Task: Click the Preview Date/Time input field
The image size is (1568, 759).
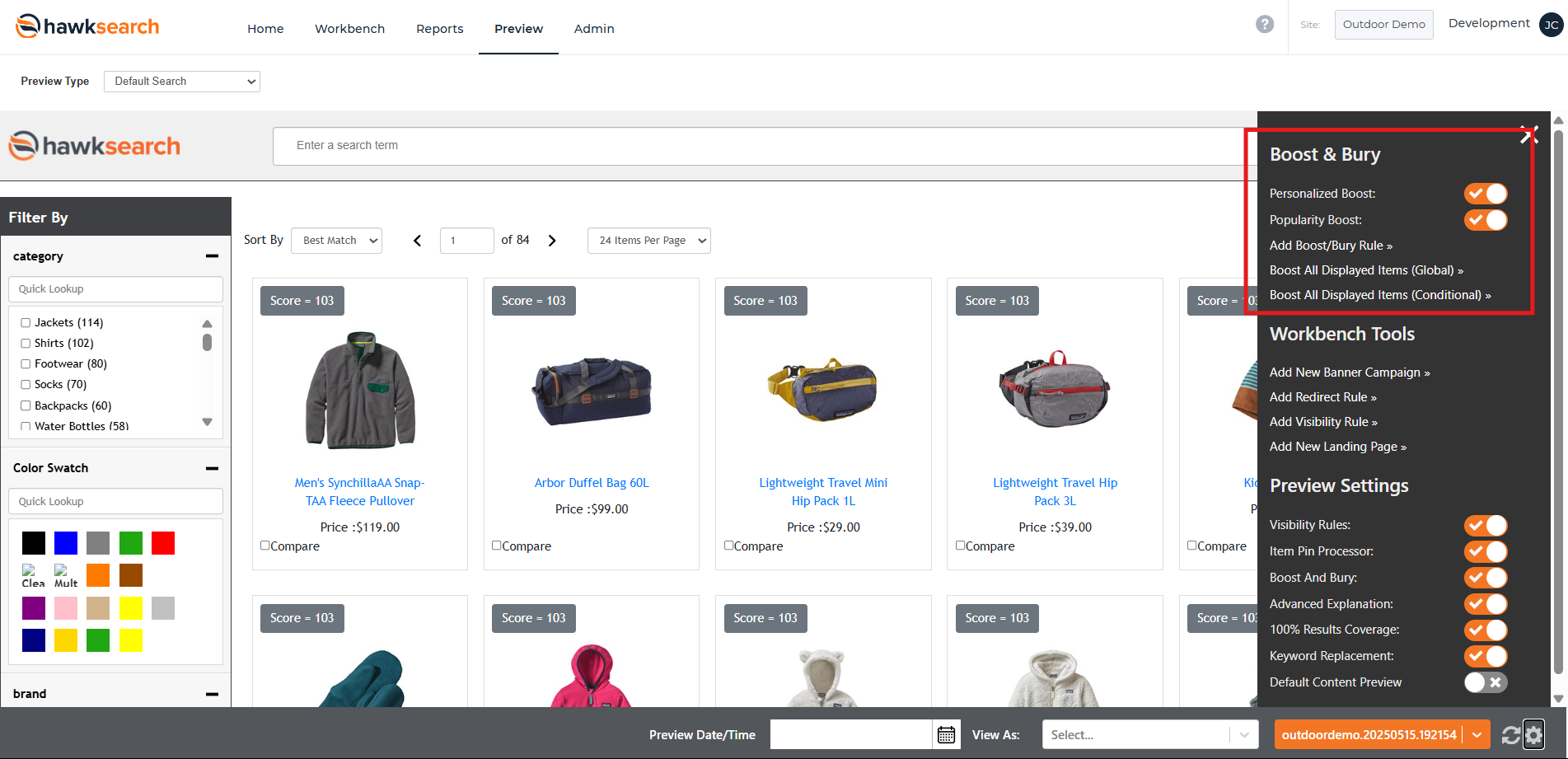Action: coord(851,734)
